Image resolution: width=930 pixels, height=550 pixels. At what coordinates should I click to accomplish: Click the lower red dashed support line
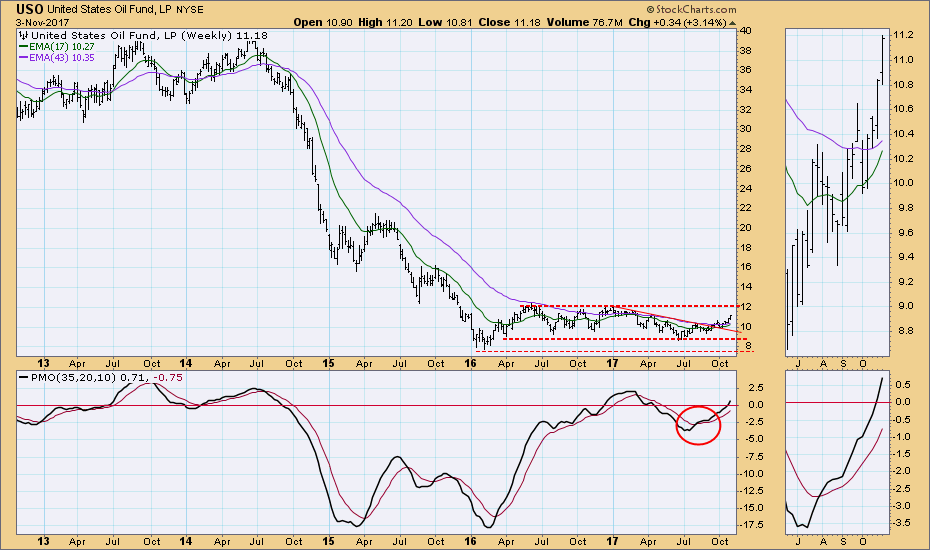pos(620,338)
